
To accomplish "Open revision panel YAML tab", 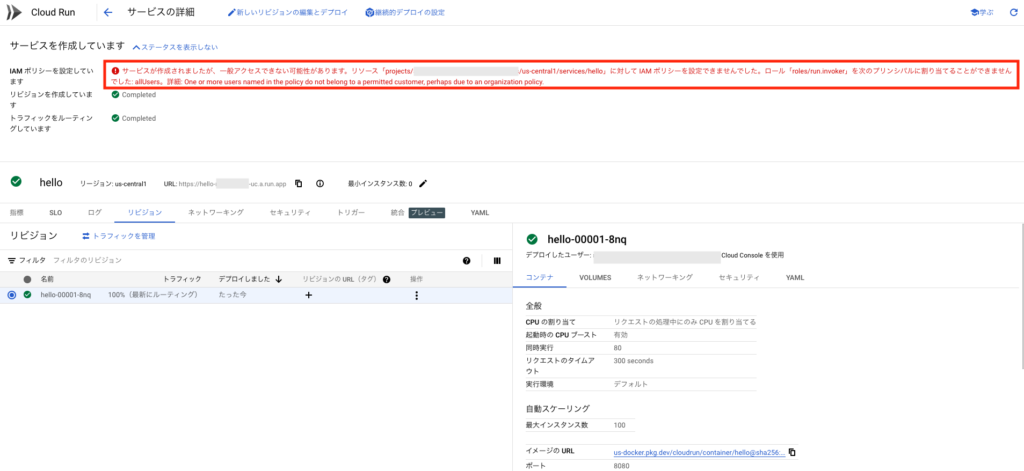I will point(795,278).
